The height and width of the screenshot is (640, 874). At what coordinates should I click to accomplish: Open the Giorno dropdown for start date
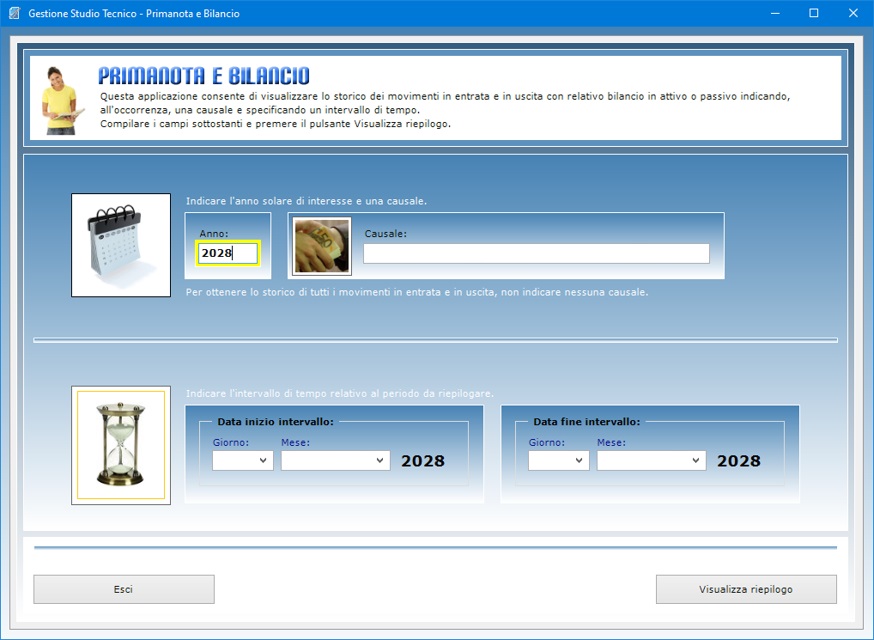(243, 460)
